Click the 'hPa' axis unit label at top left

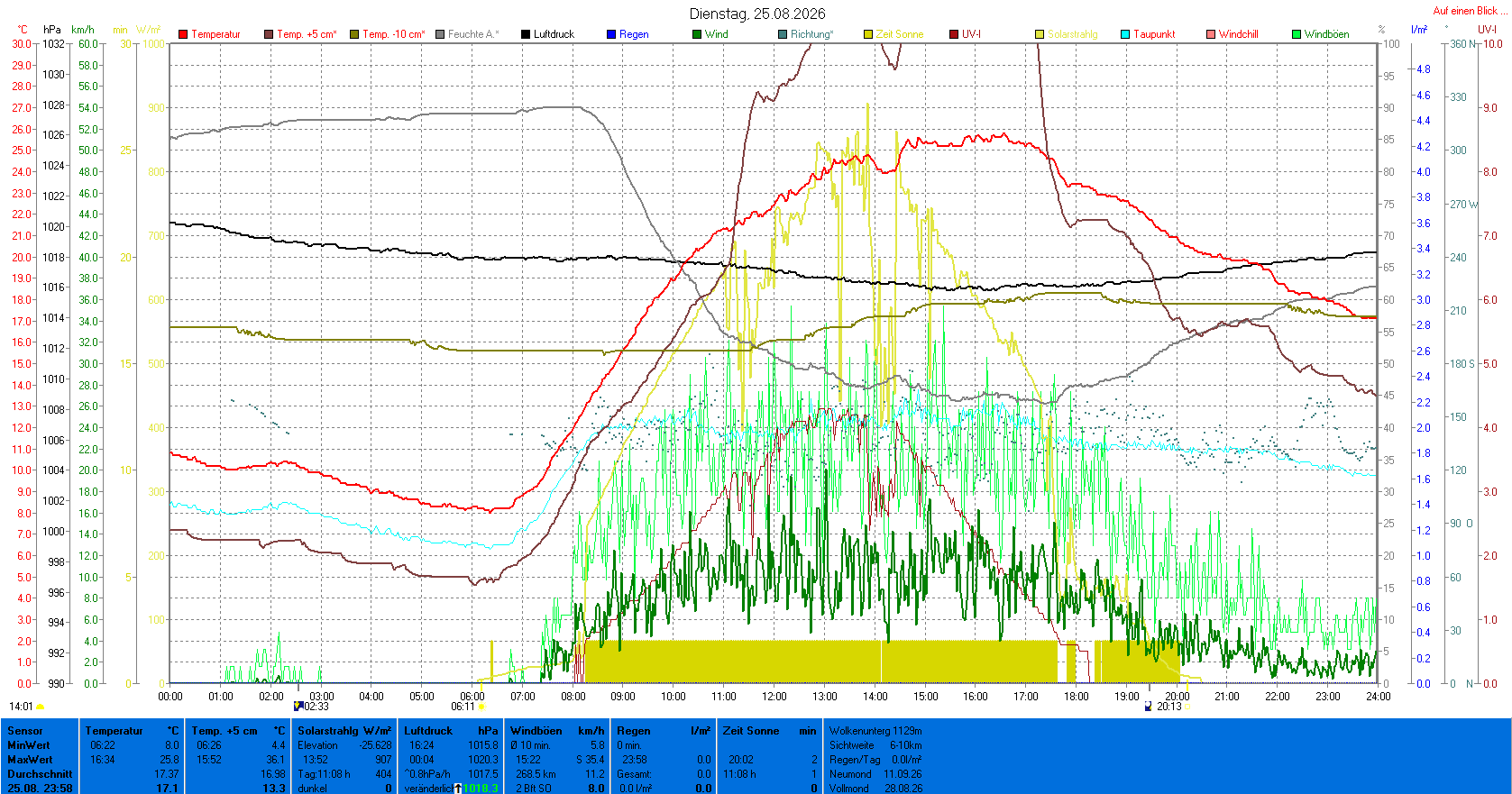52,30
